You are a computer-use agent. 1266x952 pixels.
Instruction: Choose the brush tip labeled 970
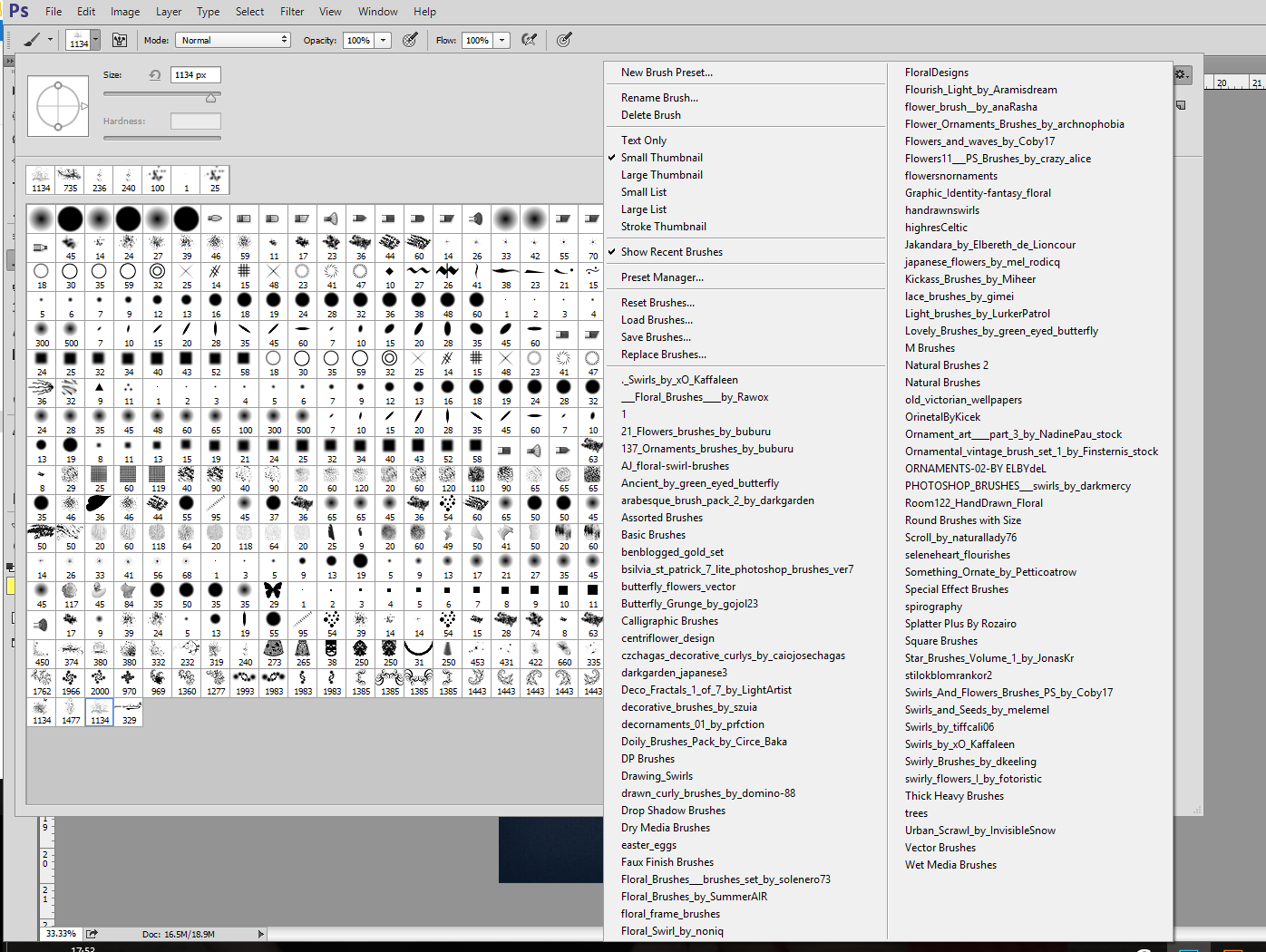[x=129, y=683]
